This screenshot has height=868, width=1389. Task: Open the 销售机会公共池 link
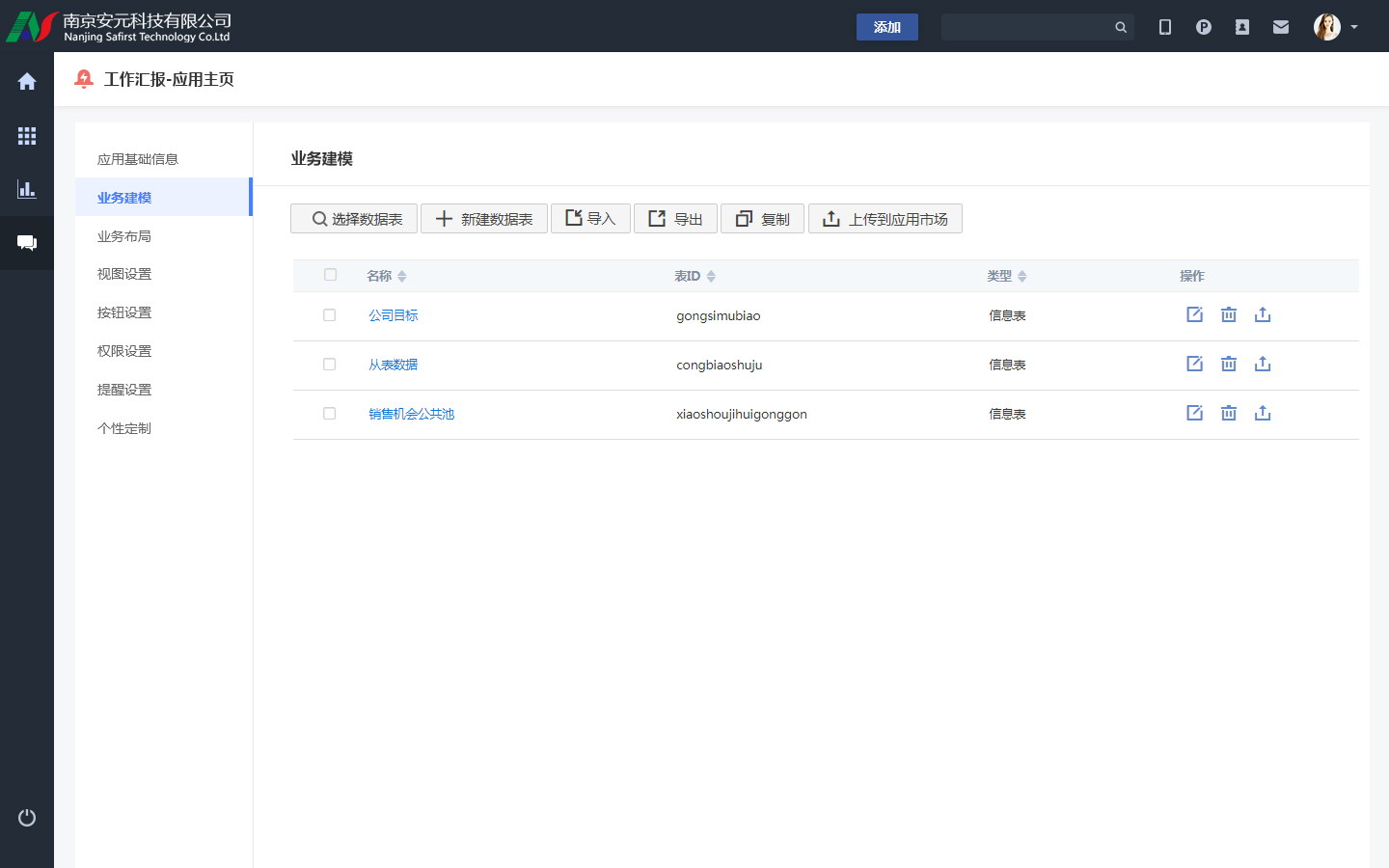[411, 414]
